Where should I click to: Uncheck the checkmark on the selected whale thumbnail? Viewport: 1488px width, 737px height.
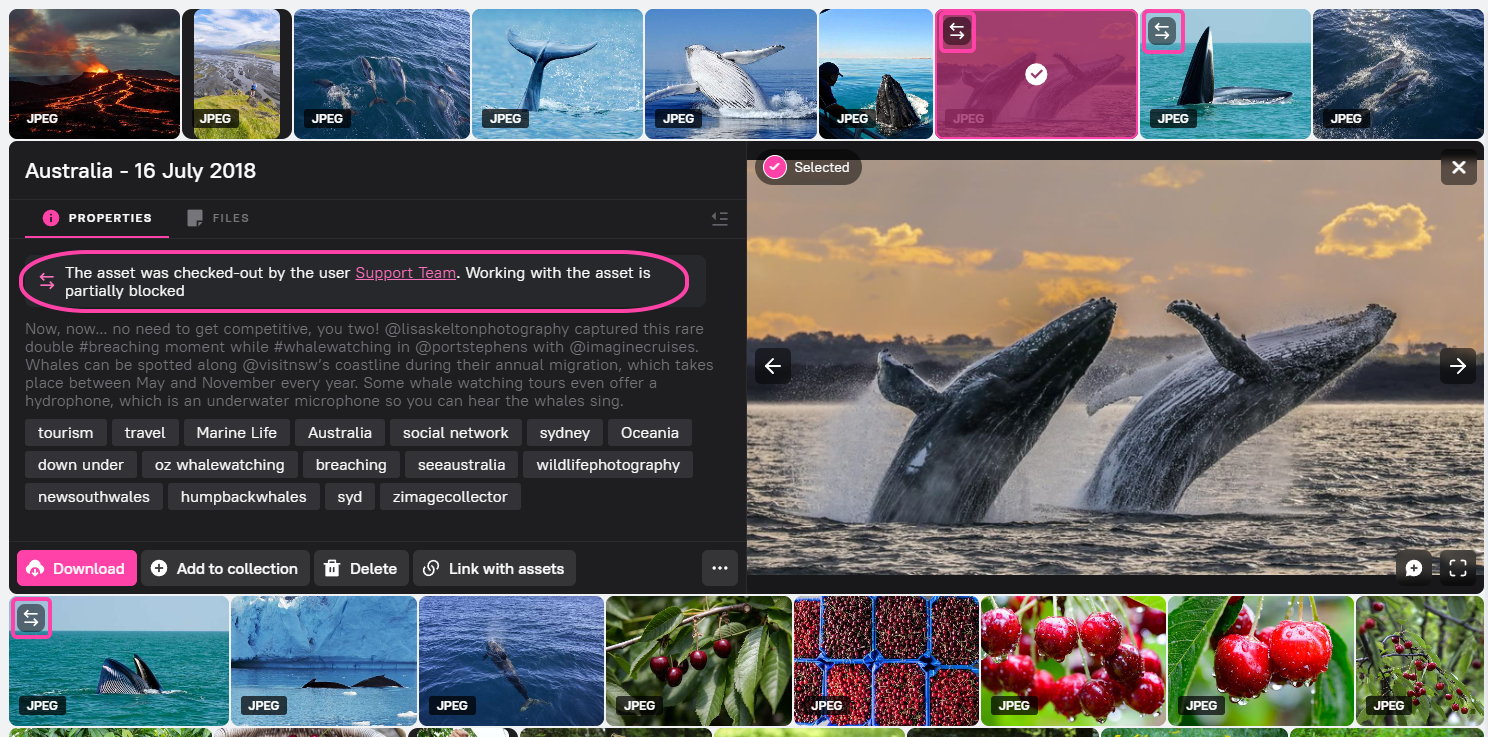point(1036,74)
